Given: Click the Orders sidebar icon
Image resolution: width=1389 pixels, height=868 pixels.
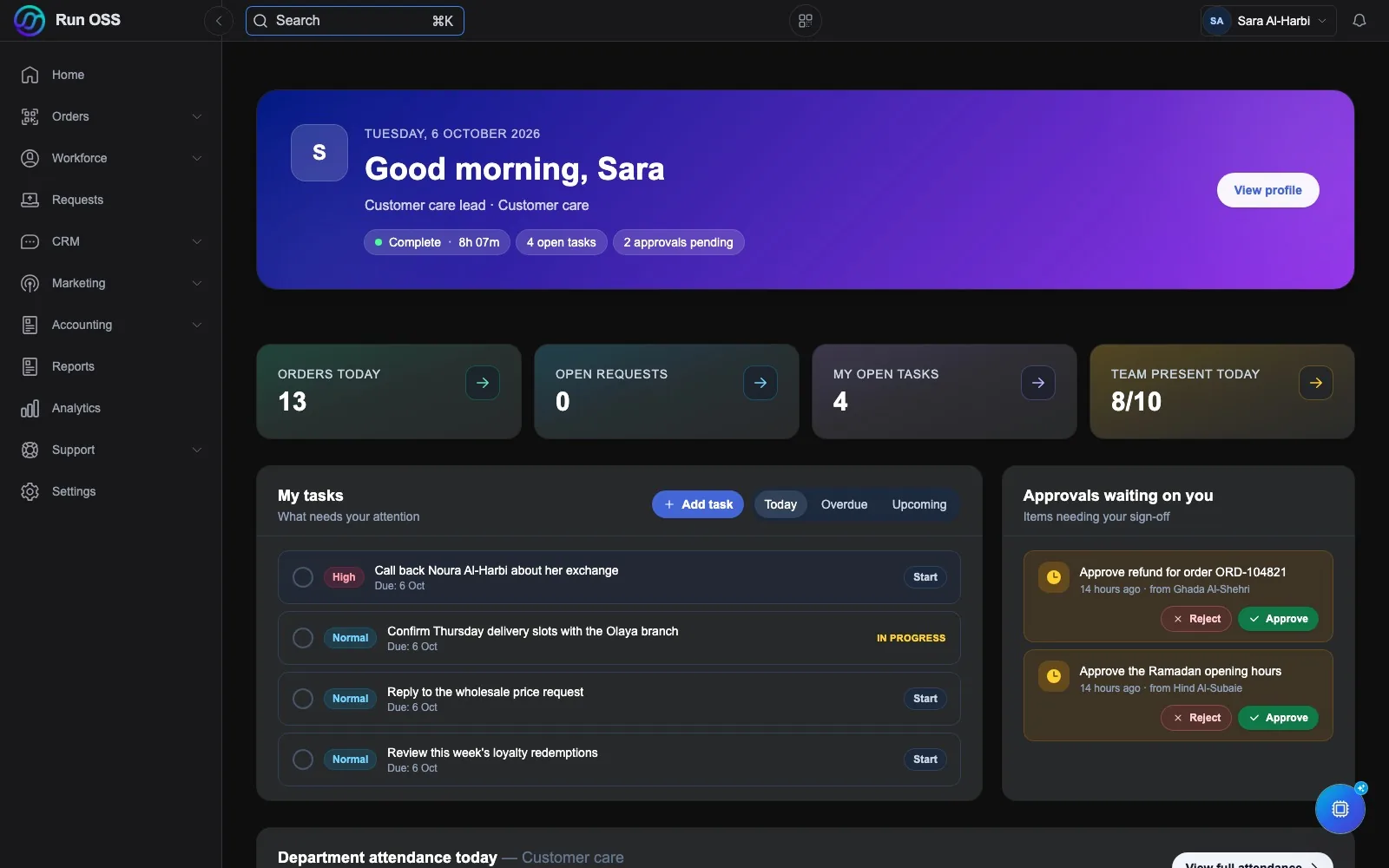Looking at the screenshot, I should 30,116.
